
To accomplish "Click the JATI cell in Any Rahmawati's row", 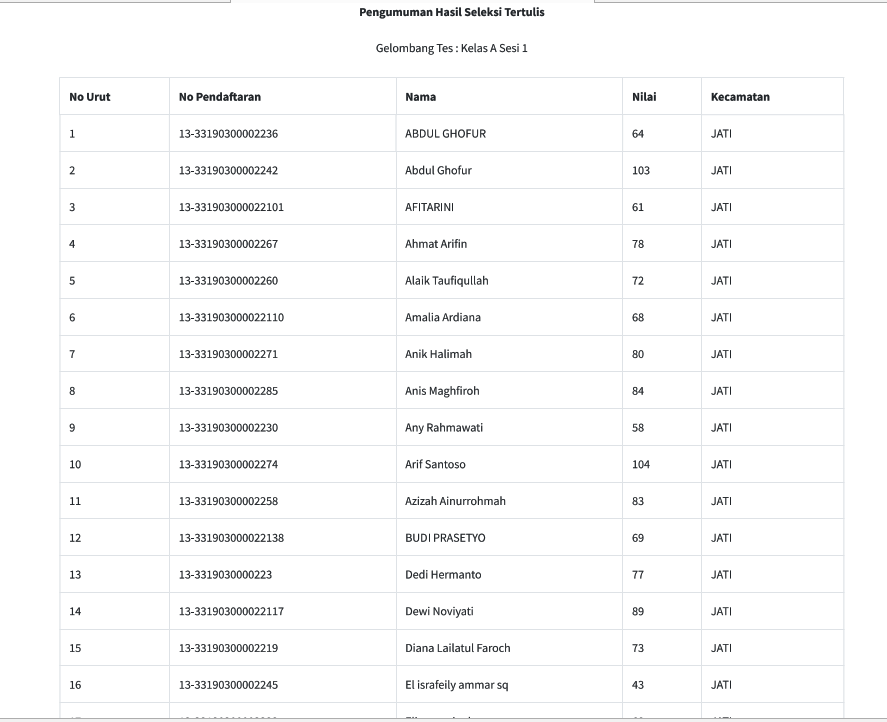I will click(721, 428).
